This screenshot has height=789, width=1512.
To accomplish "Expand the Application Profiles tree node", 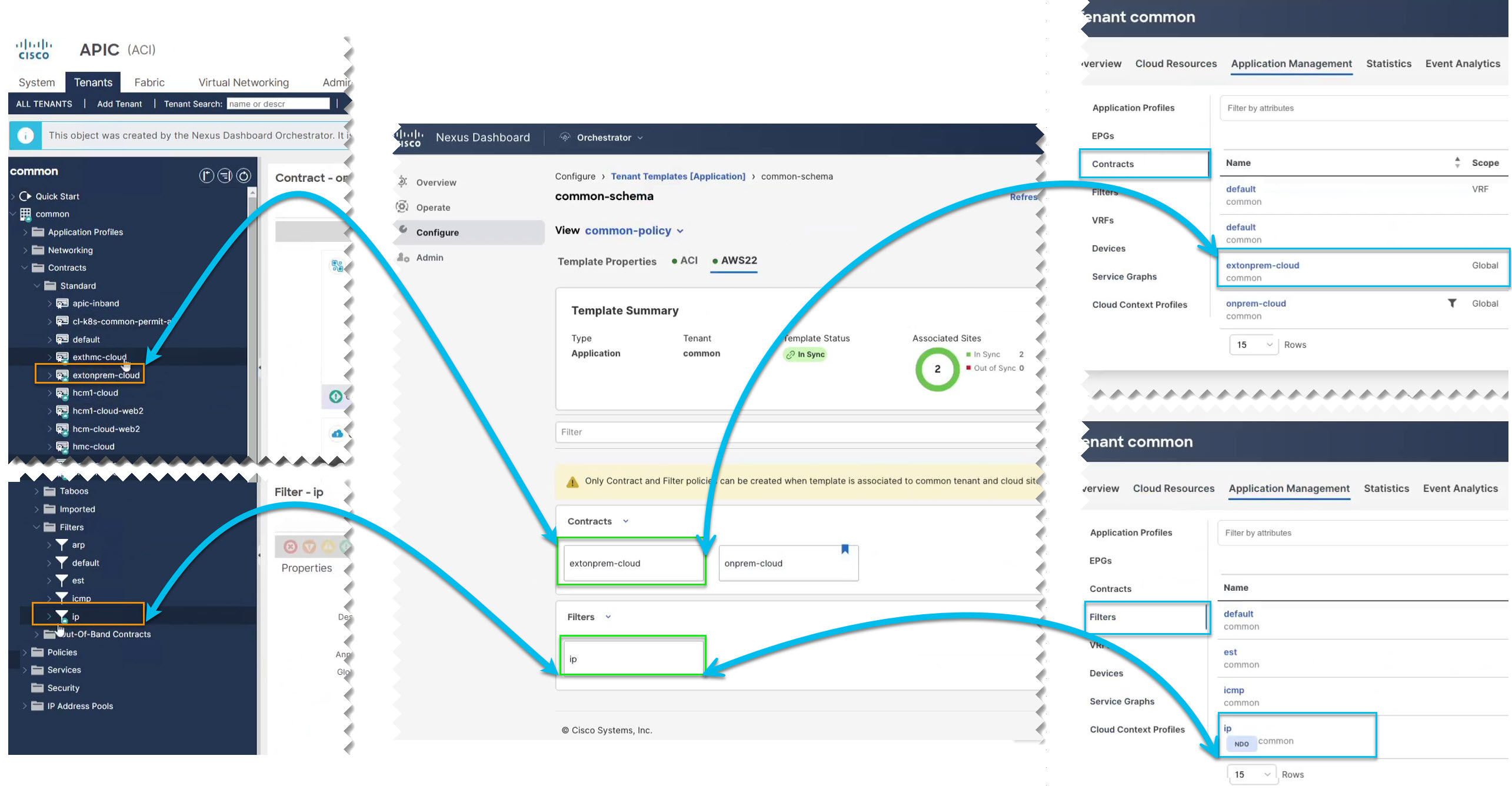I will pos(25,232).
